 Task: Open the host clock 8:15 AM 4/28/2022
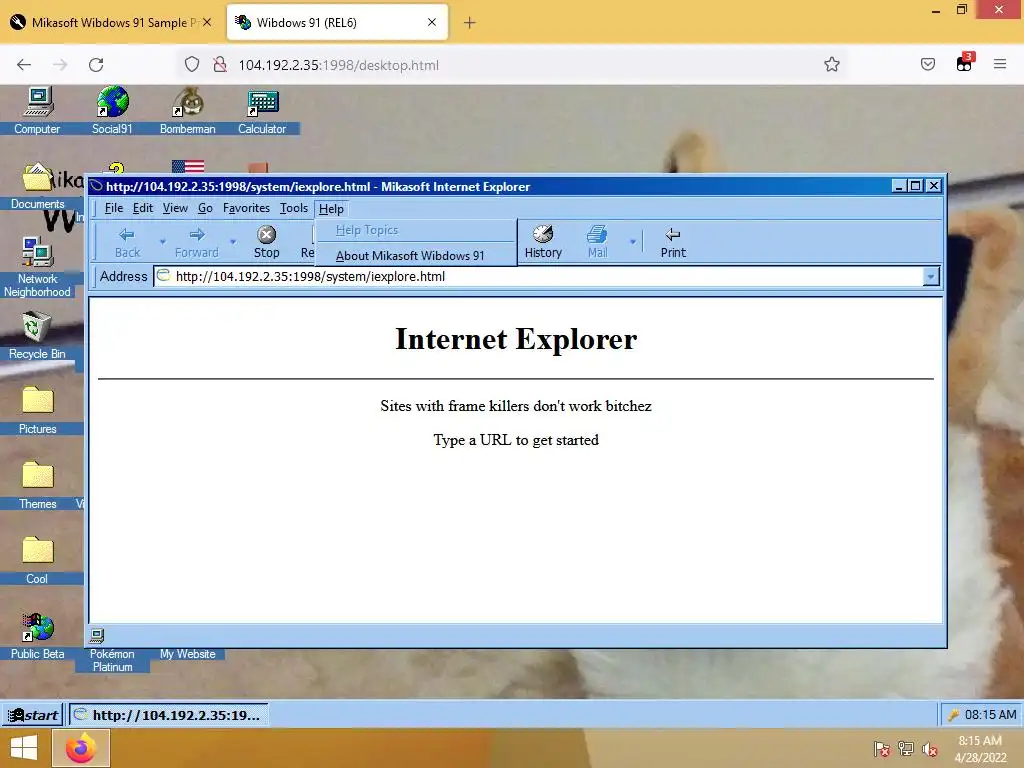click(x=980, y=749)
